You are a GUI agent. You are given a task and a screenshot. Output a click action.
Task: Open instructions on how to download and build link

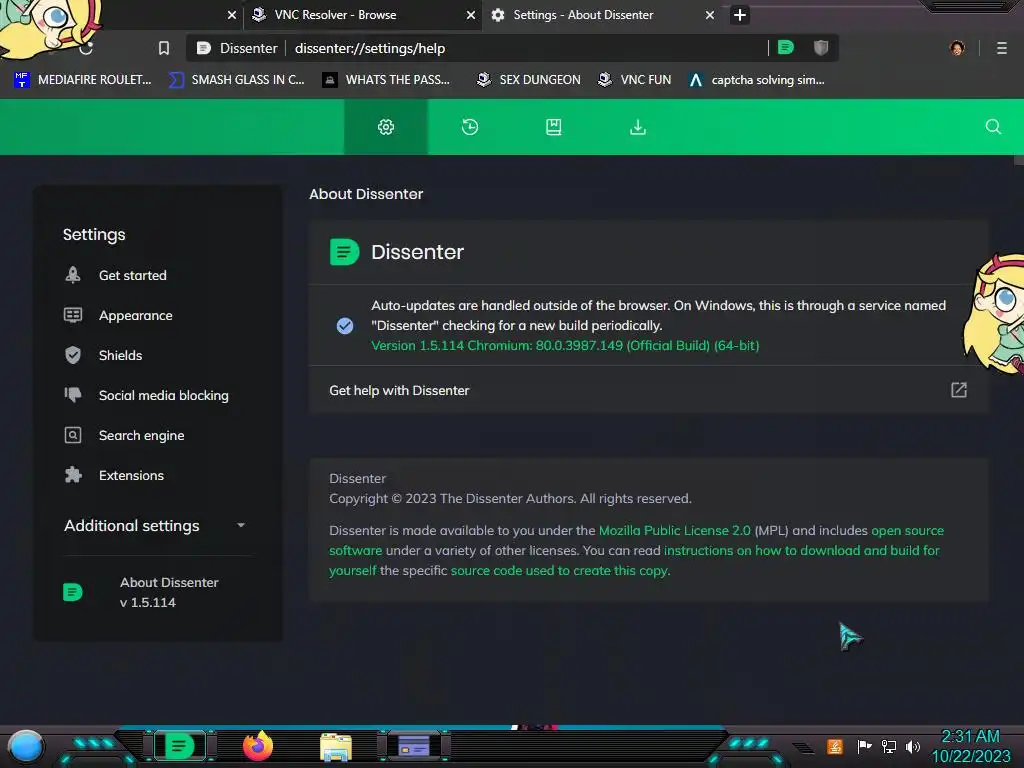point(801,551)
